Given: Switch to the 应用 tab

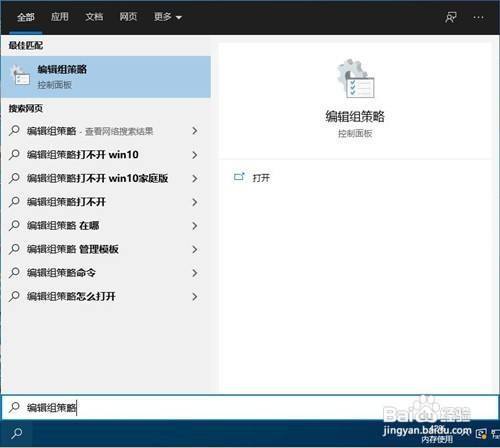Looking at the screenshot, I should coord(60,17).
